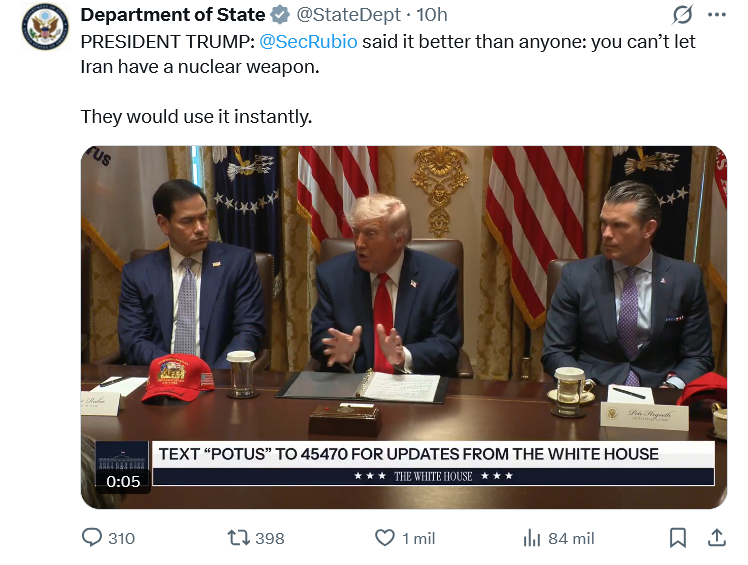Open the @StateDept handle link
This screenshot has height=565, width=748.
(x=349, y=15)
